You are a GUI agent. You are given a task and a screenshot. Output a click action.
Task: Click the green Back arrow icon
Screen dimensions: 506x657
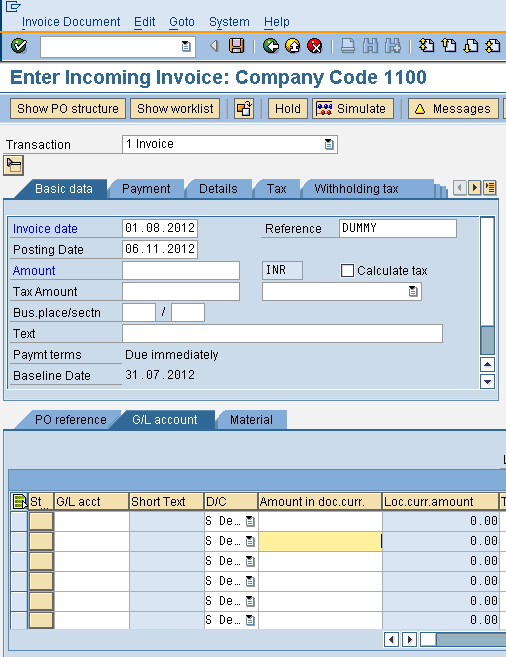271,45
